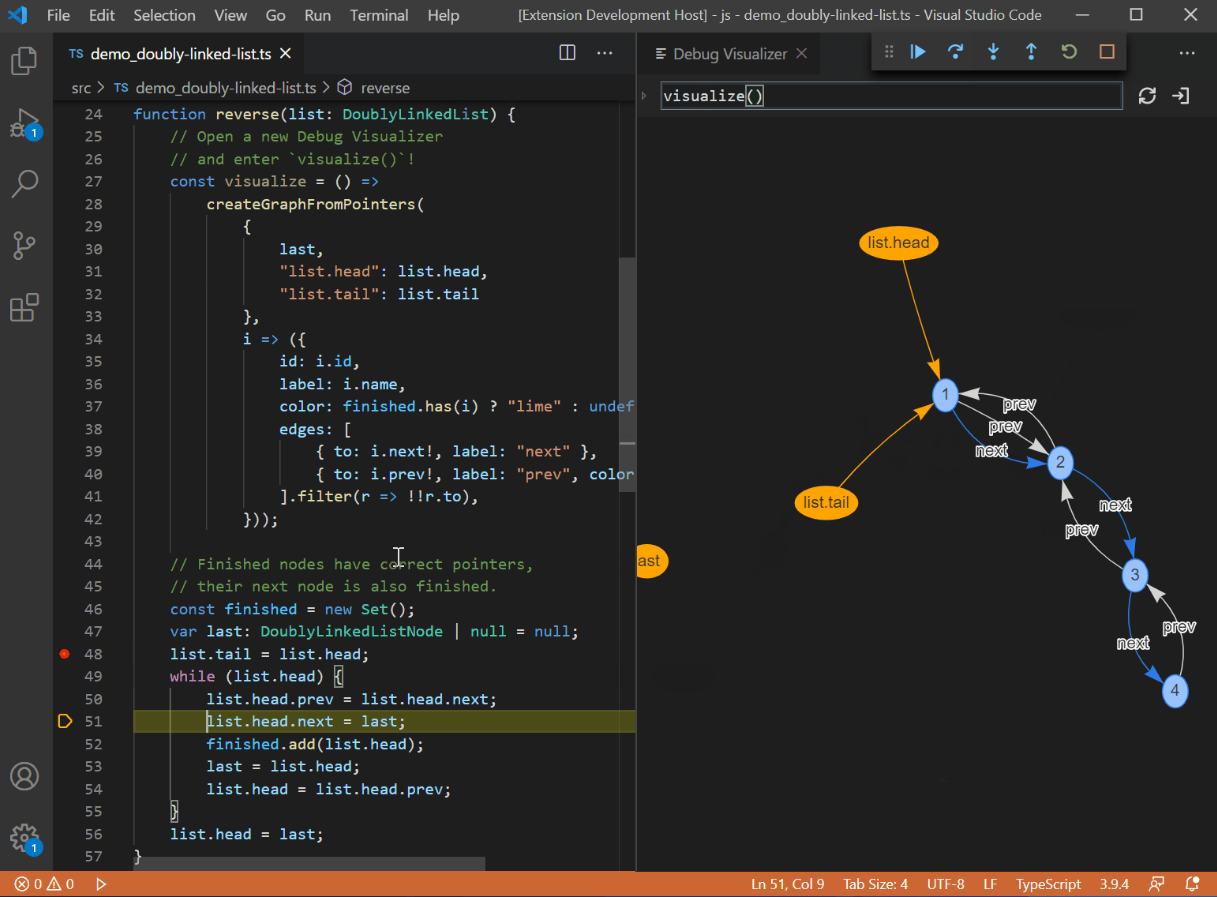Screen dimensions: 1217x897
Task: Open the Run and Debug view
Action: (25, 124)
